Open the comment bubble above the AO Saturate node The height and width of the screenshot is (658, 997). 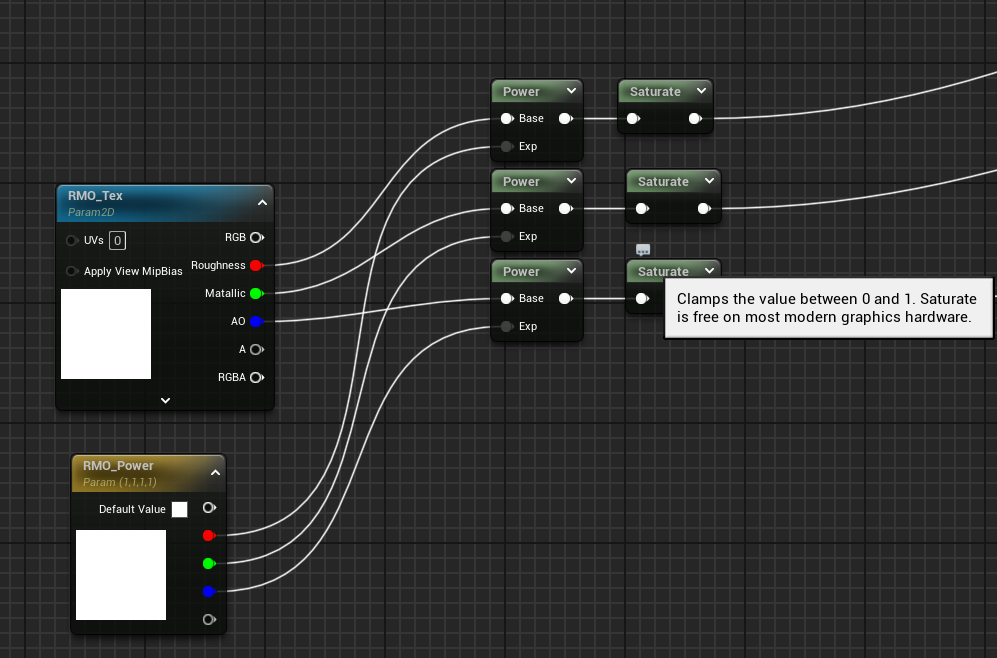click(x=643, y=250)
